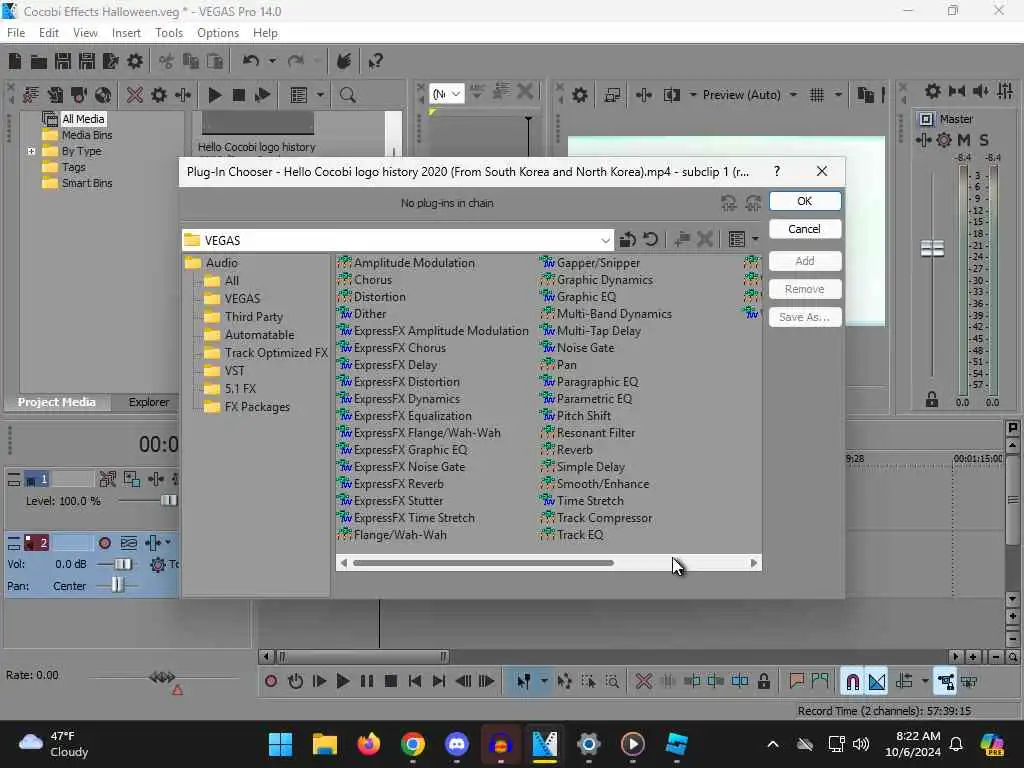Open Video Preview project settings gear
The width and height of the screenshot is (1024, 768).
[579, 95]
